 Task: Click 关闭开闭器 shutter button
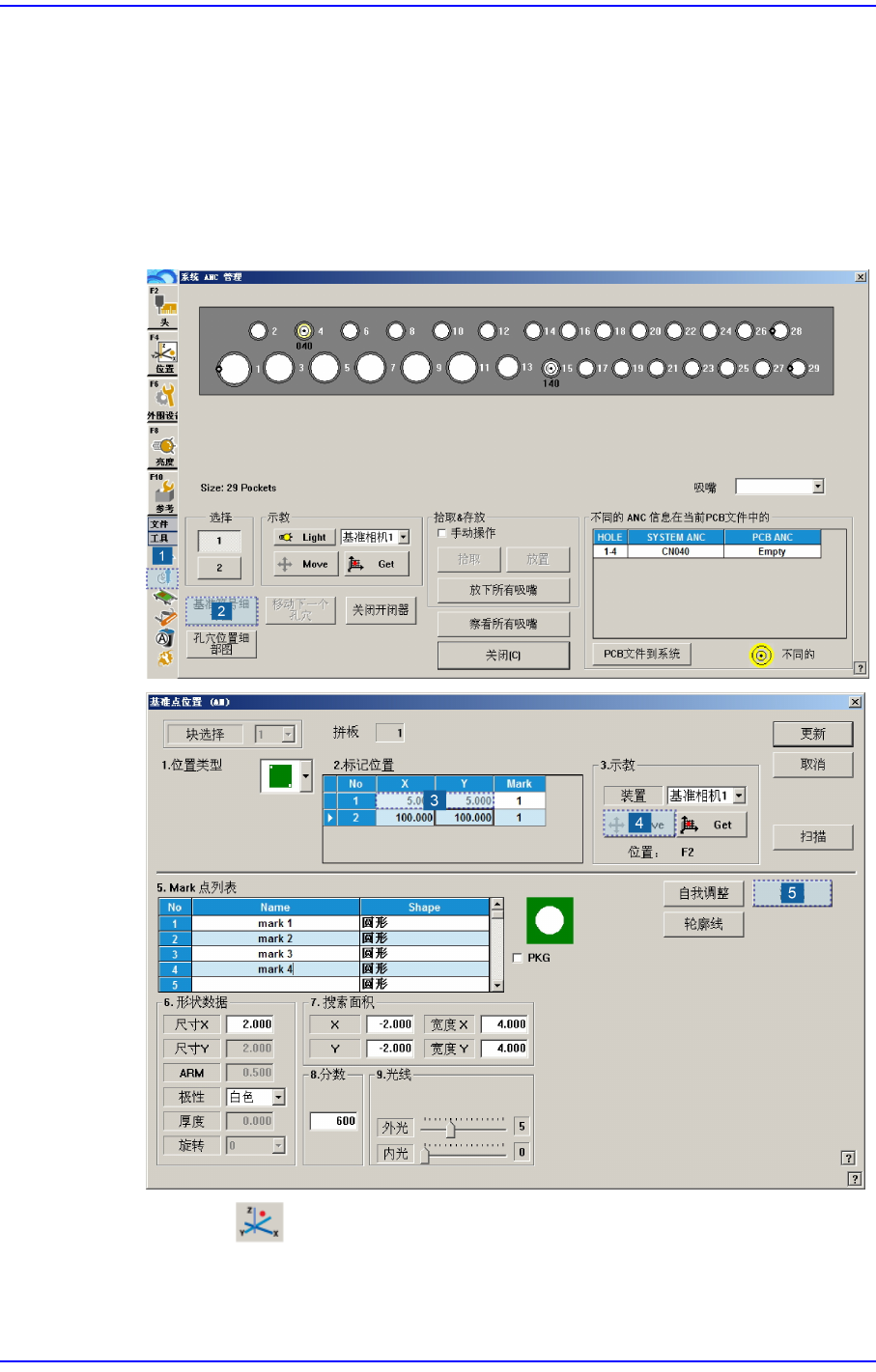point(381,610)
